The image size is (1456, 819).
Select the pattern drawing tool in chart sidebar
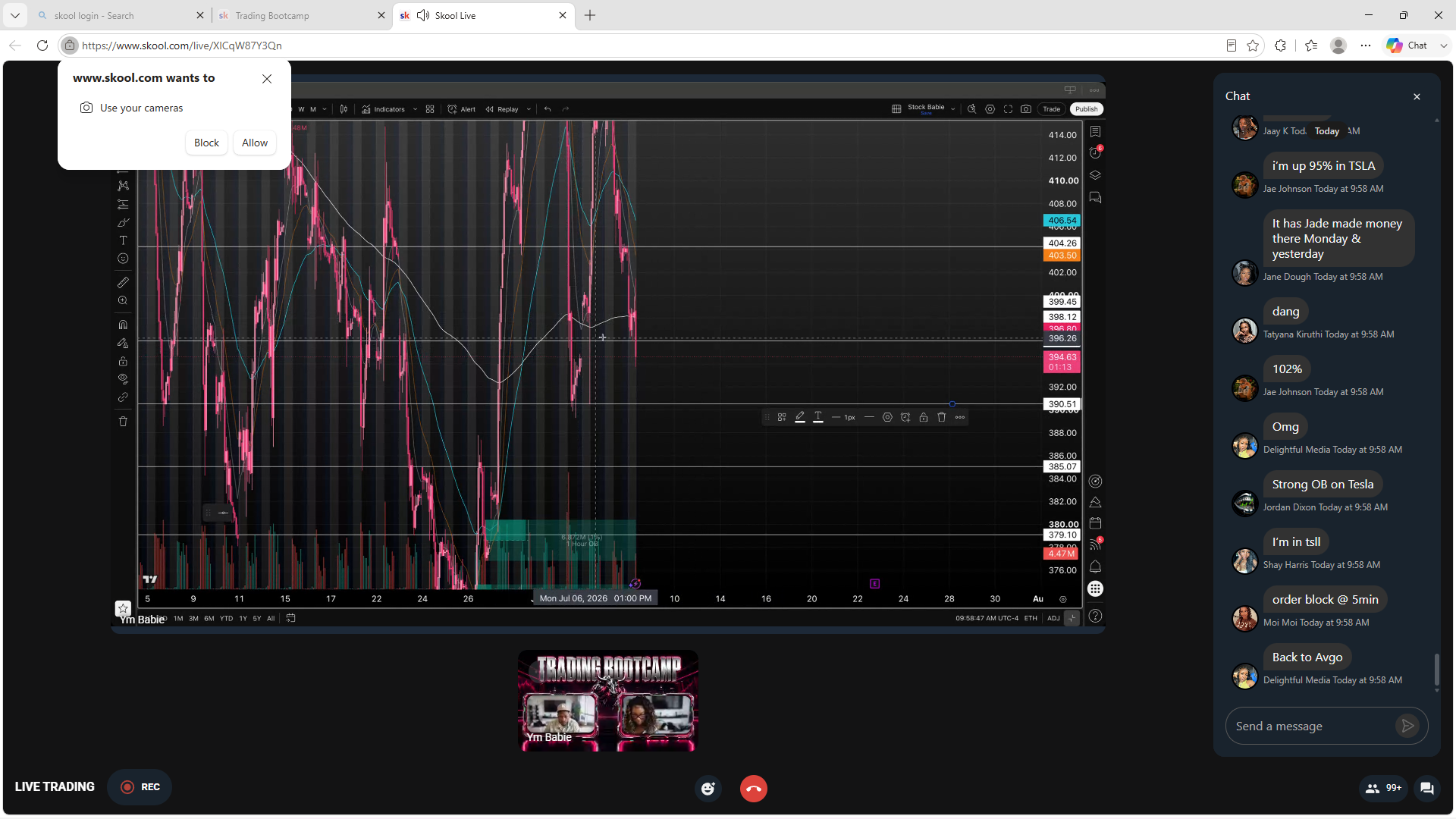(123, 186)
